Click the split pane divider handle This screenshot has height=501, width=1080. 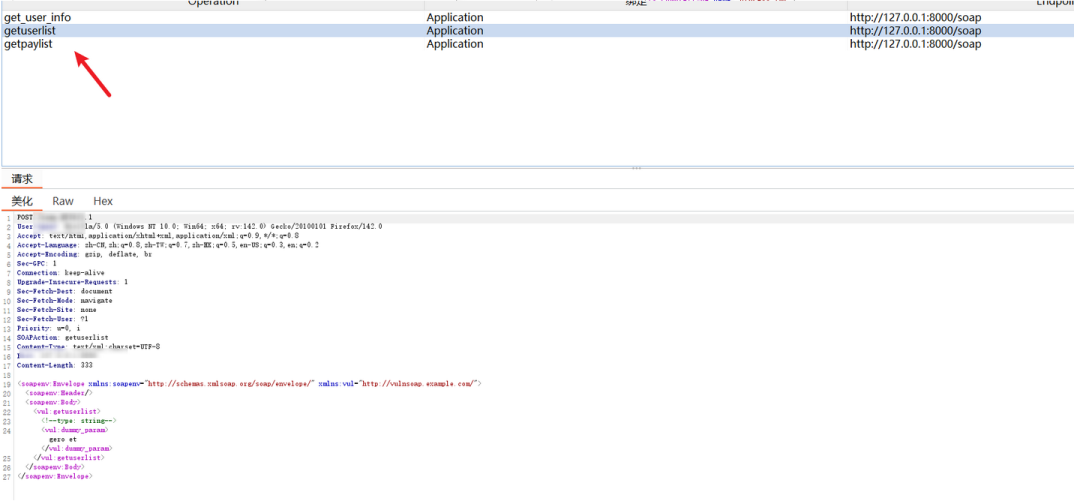click(636, 168)
